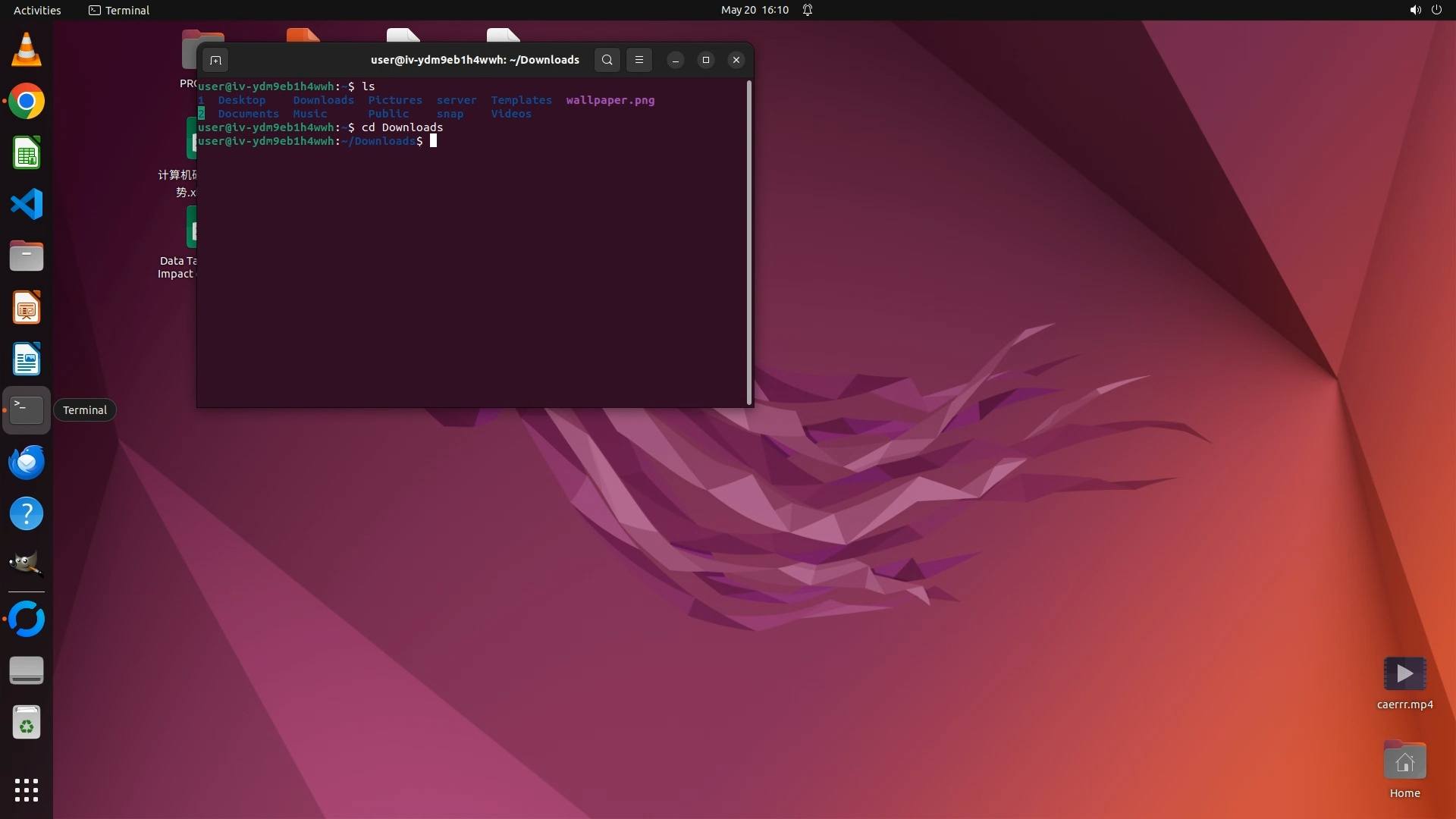Launch Thunderbird mail from dock
Image resolution: width=1456 pixels, height=819 pixels.
(x=27, y=463)
